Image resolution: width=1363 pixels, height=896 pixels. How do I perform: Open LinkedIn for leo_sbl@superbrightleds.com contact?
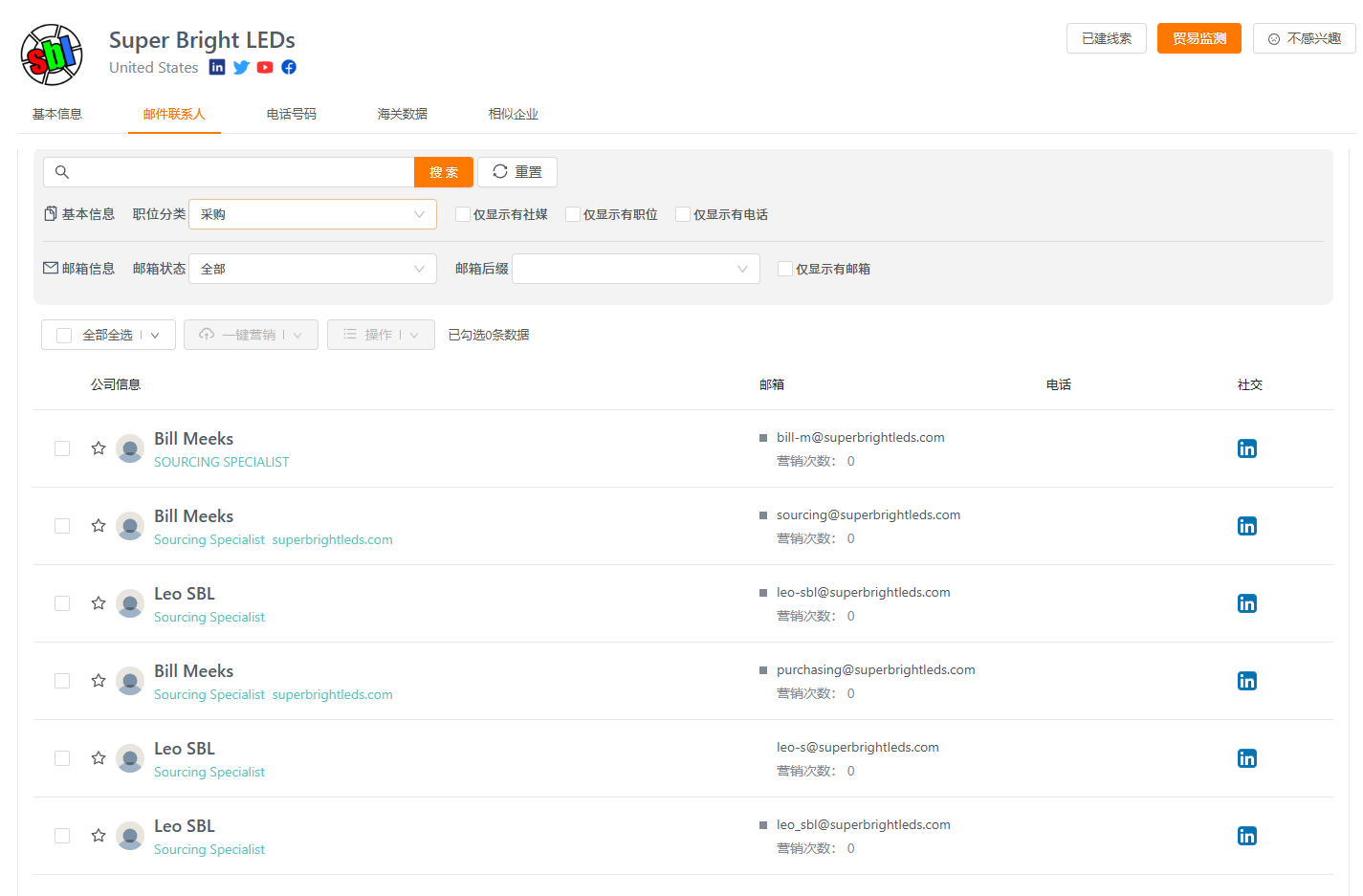coord(1247,836)
